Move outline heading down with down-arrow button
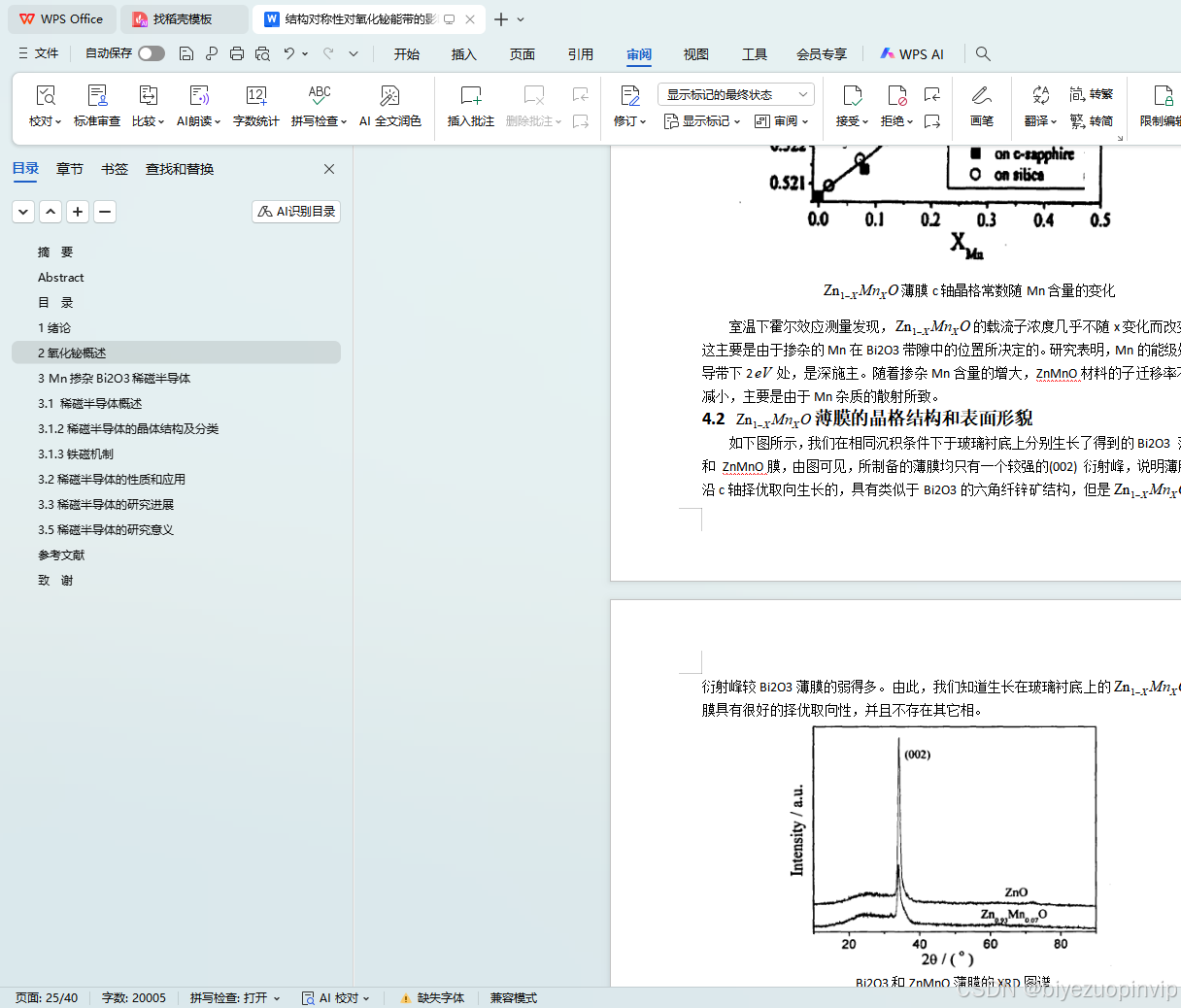The width and height of the screenshot is (1181, 1008). click(x=23, y=212)
